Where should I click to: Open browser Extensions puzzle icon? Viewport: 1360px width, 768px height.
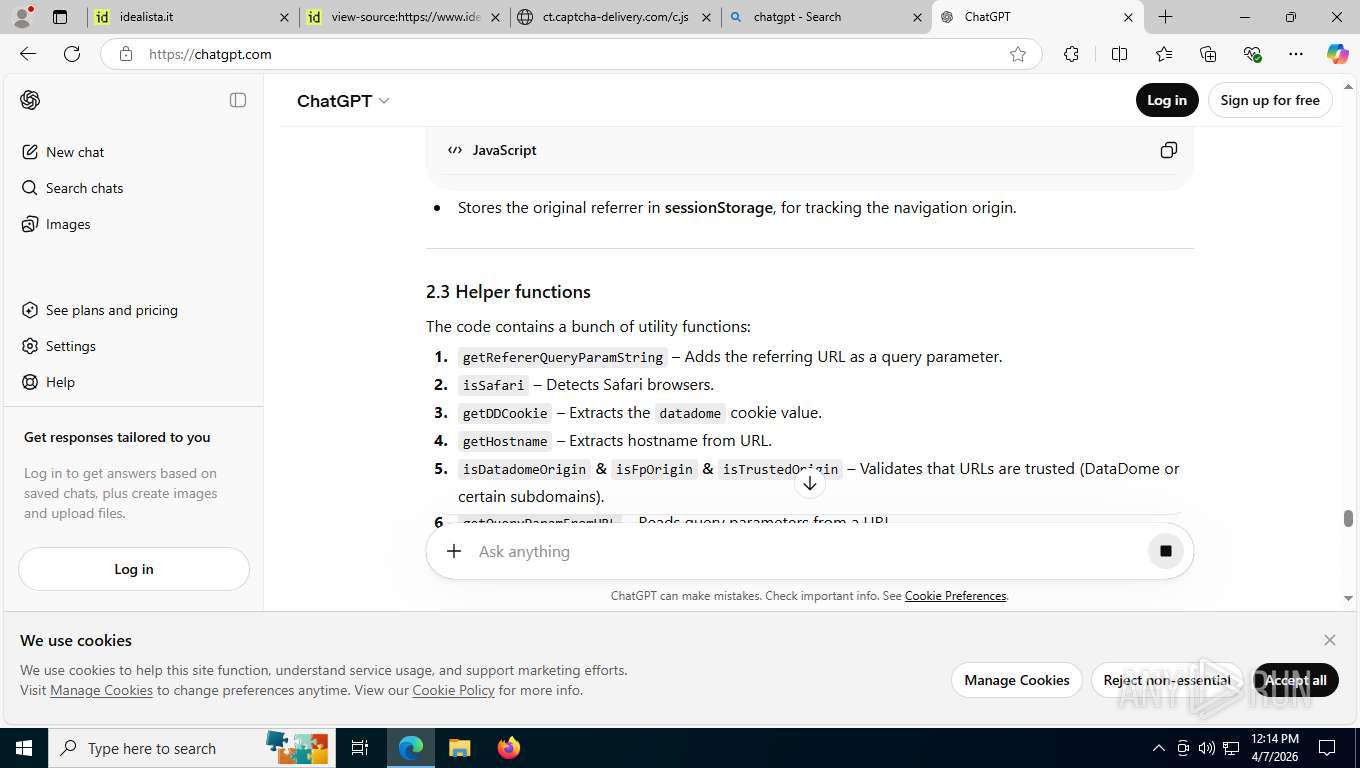(x=1071, y=54)
